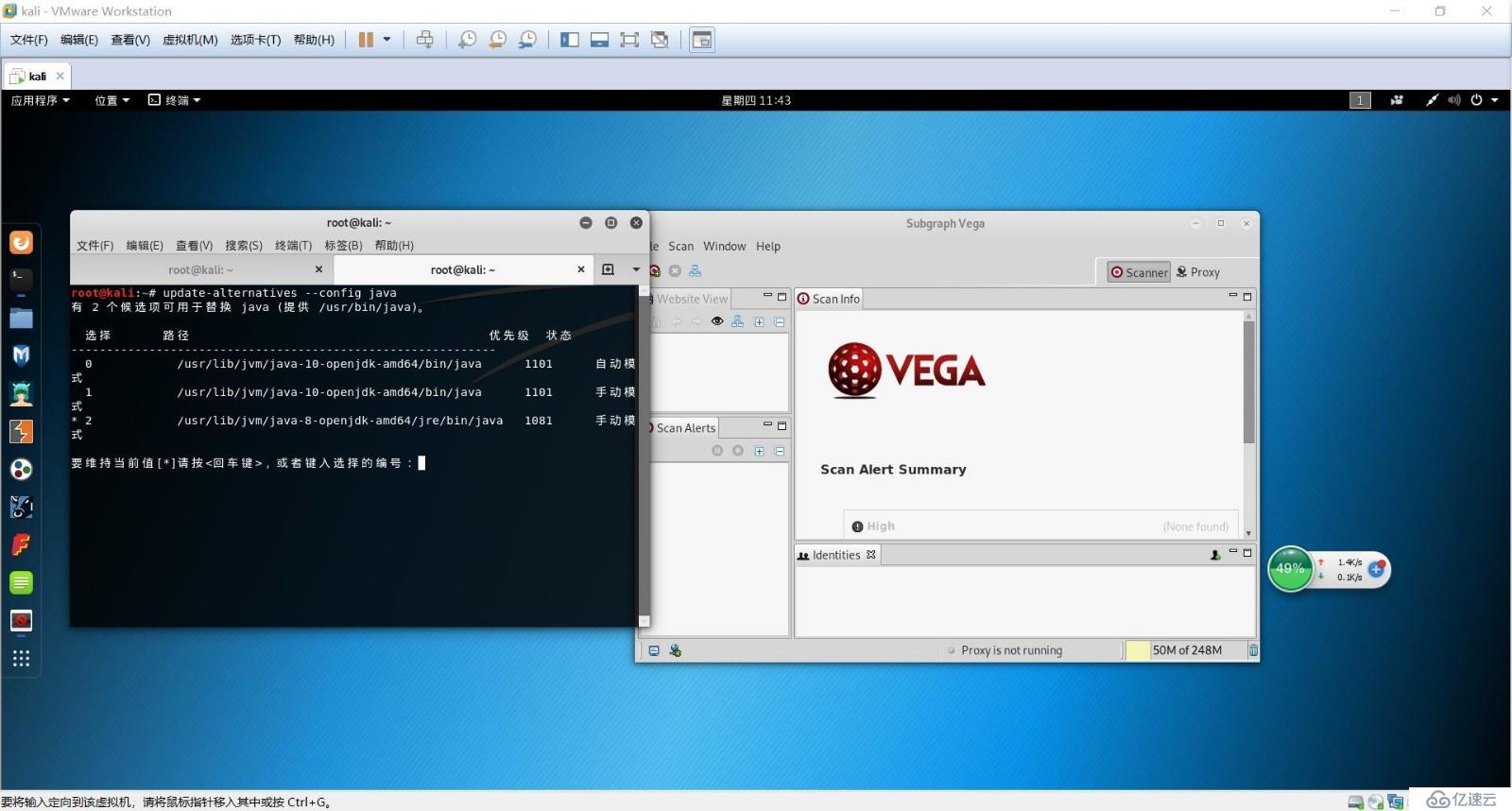Viewport: 1512px width, 811px height.
Task: Pause the virtual machine
Action: 366,40
